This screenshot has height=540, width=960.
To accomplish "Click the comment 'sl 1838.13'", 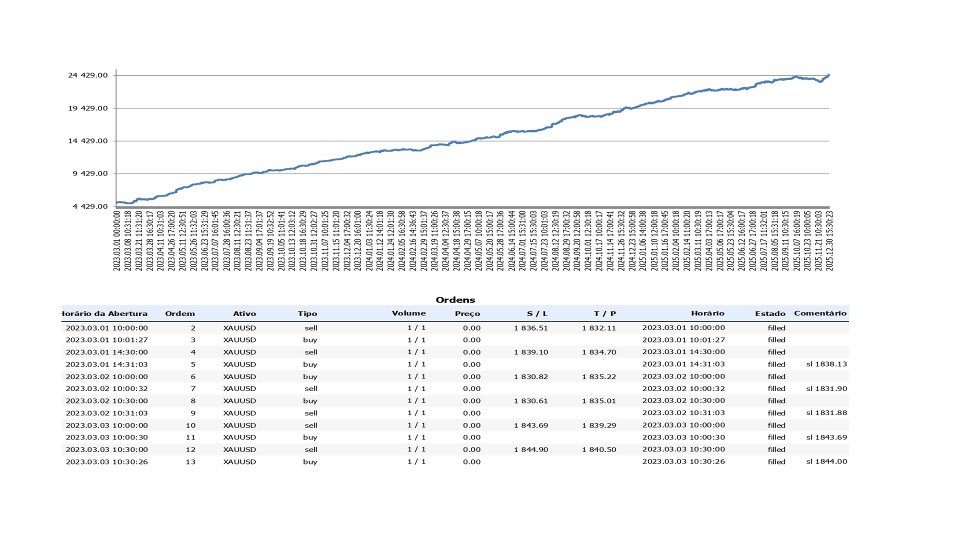I will click(827, 364).
